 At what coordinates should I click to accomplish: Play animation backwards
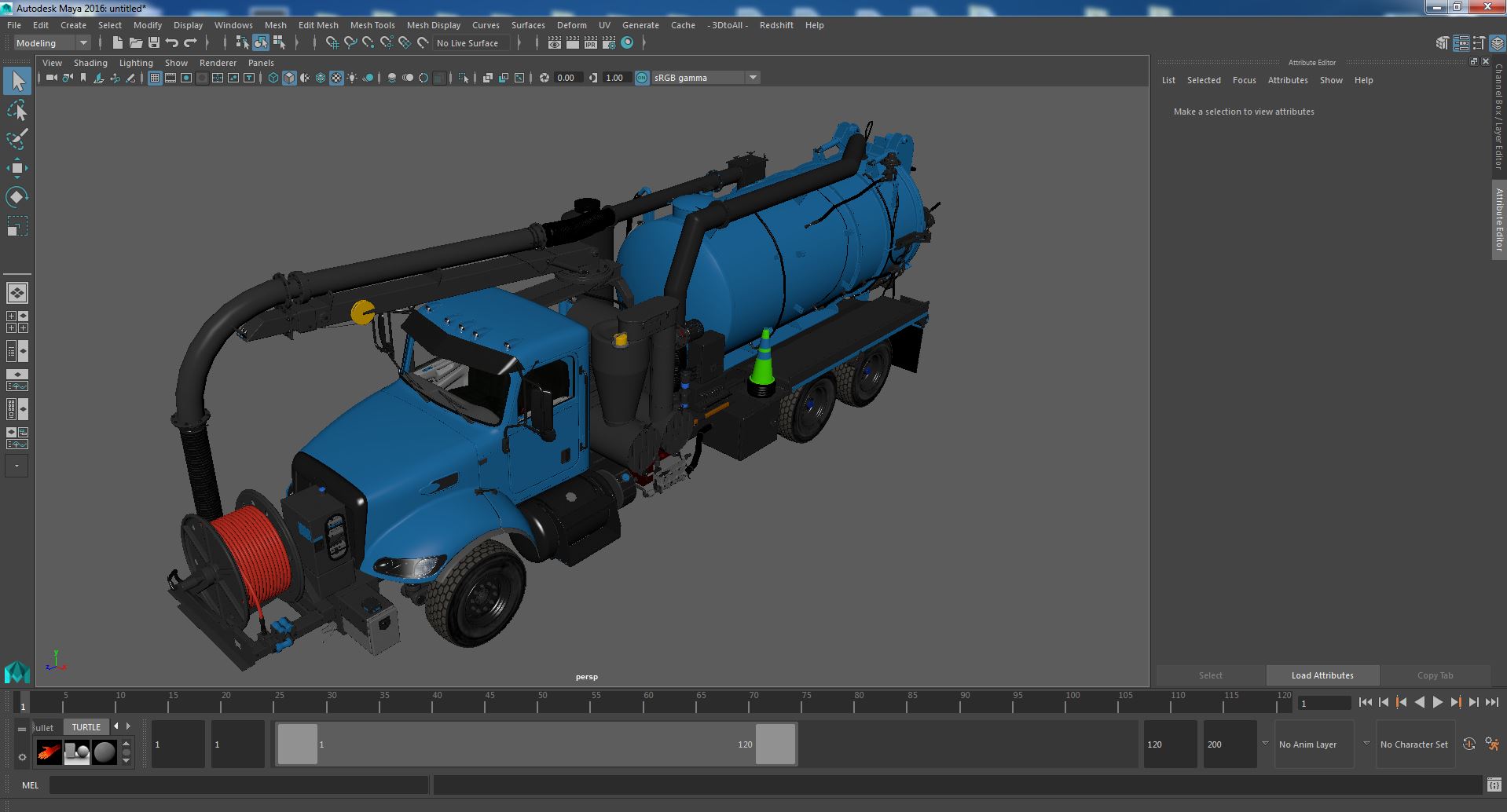(x=1419, y=703)
